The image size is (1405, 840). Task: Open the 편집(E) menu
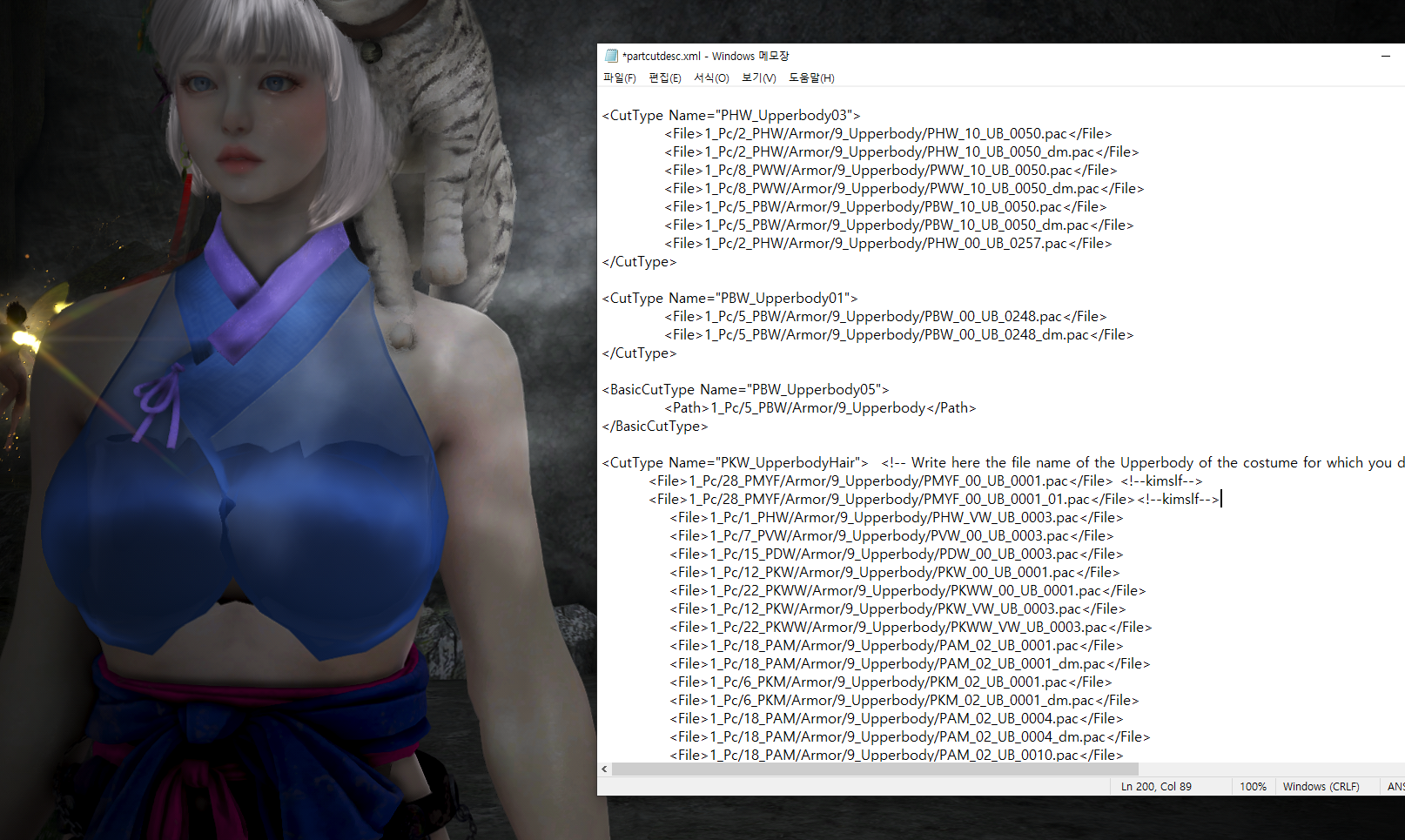click(664, 78)
